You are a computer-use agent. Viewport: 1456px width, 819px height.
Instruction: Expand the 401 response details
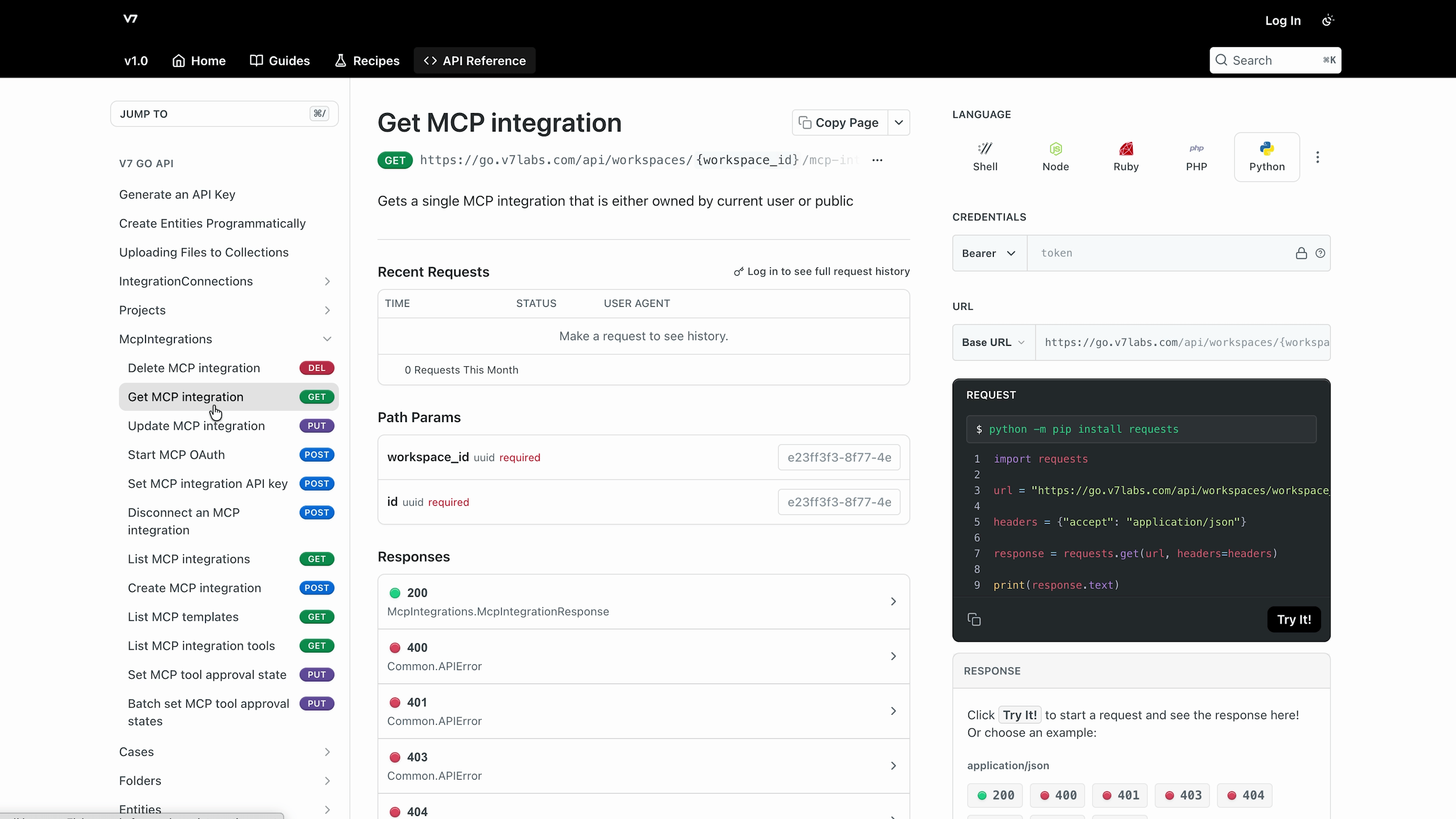point(643,712)
